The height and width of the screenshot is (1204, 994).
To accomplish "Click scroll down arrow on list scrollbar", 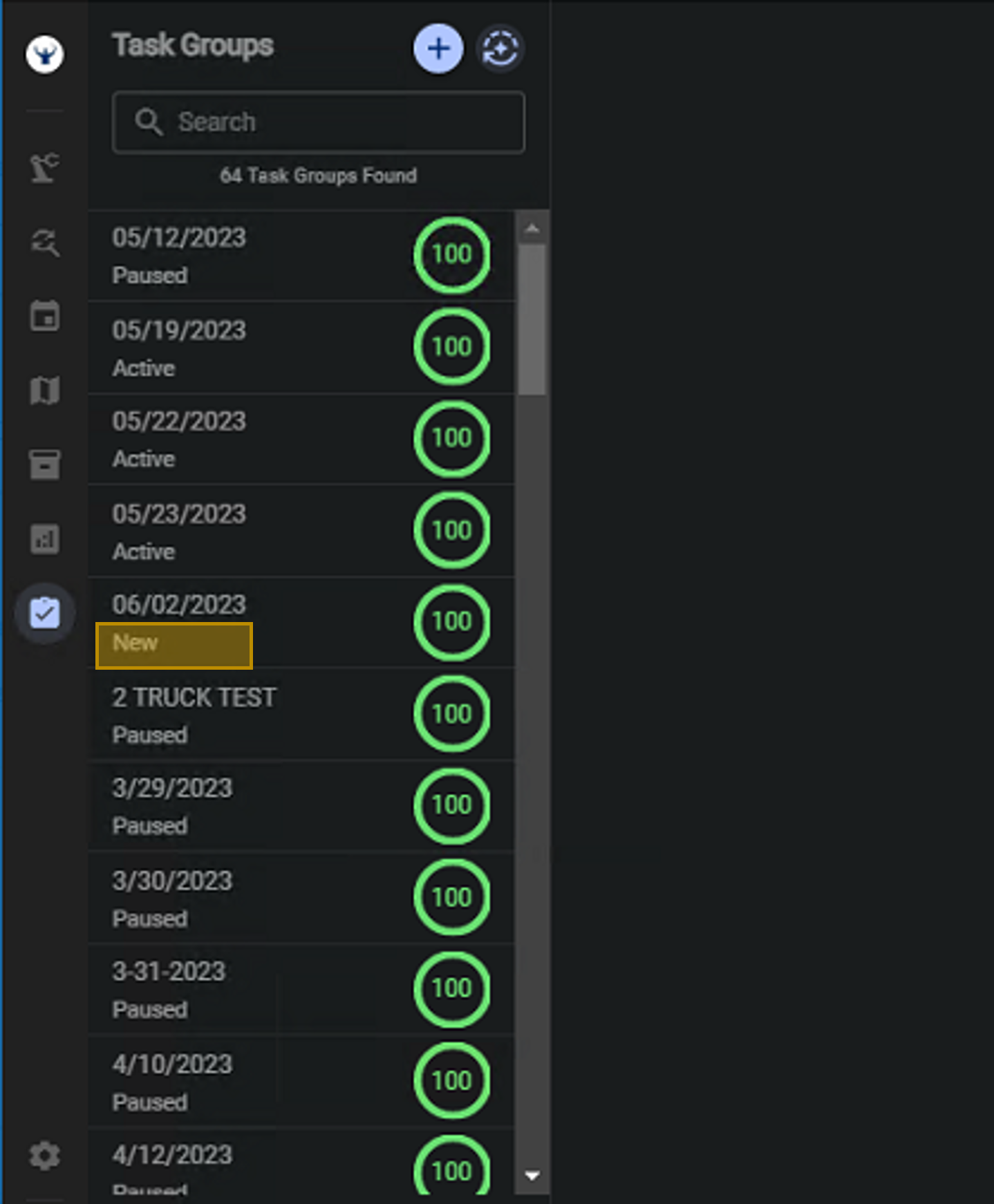I will (x=532, y=1176).
